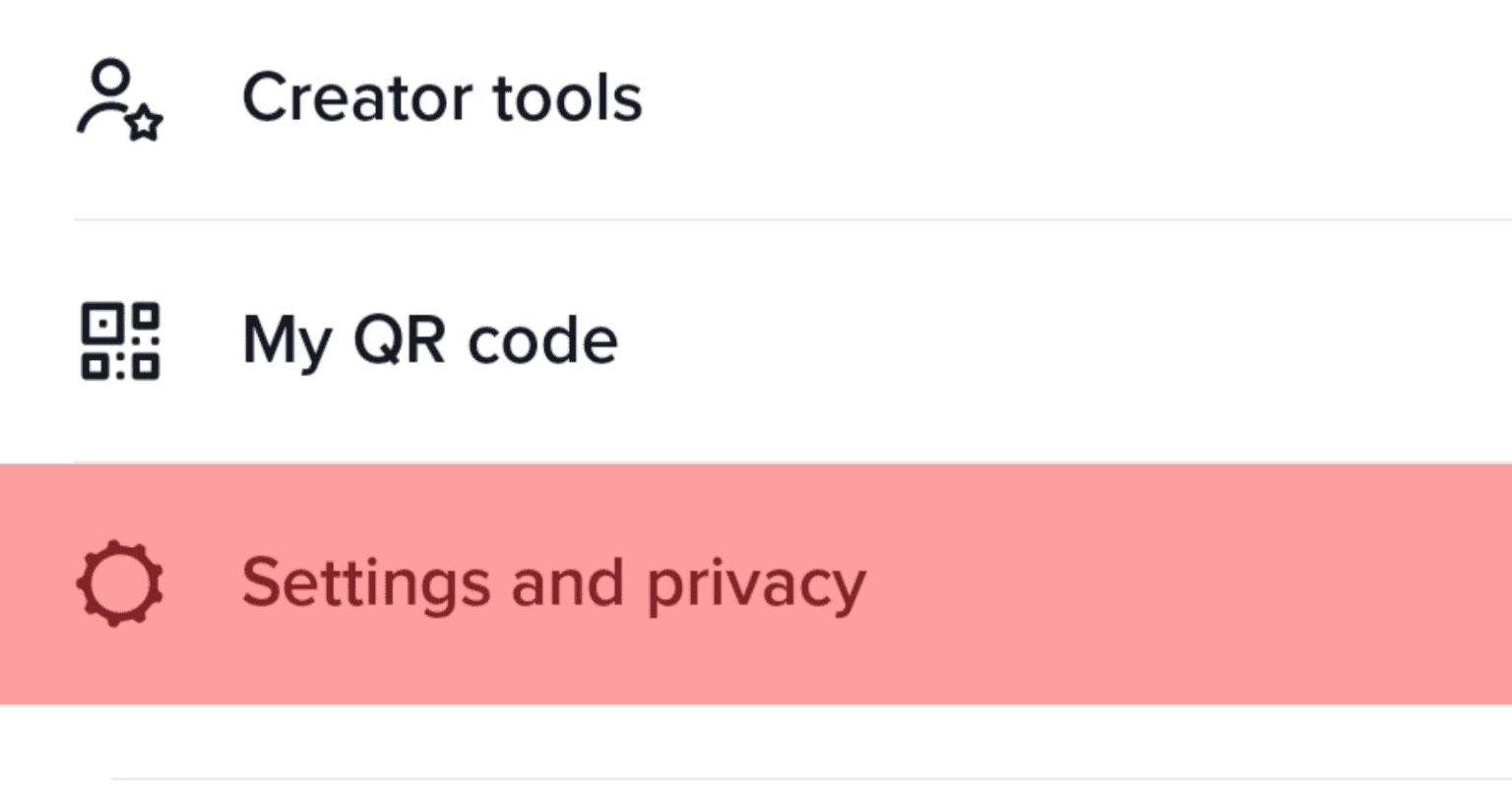Tap the QR code icon
Screen dimensions: 1512x790
pos(120,341)
